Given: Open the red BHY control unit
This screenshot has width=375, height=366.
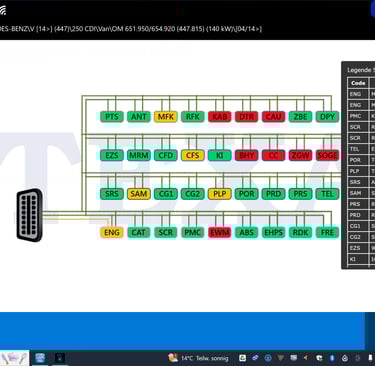Looking at the screenshot, I should pos(247,155).
